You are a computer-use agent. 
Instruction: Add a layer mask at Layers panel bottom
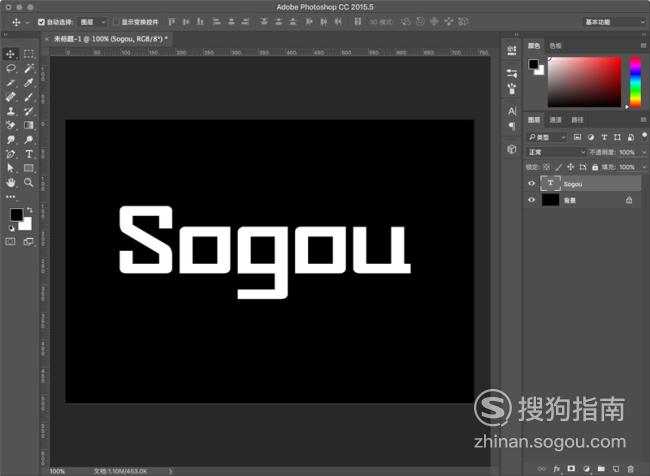coord(571,469)
